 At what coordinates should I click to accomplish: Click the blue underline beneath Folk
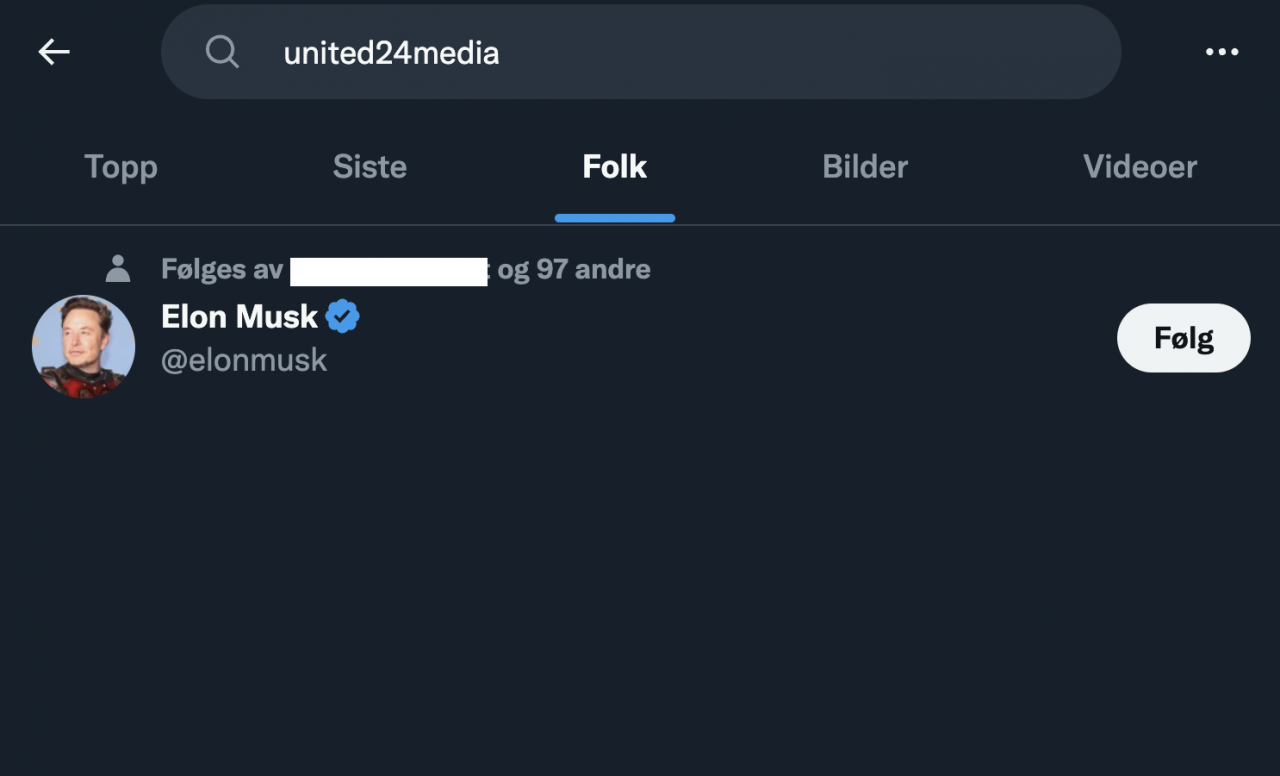click(614, 218)
